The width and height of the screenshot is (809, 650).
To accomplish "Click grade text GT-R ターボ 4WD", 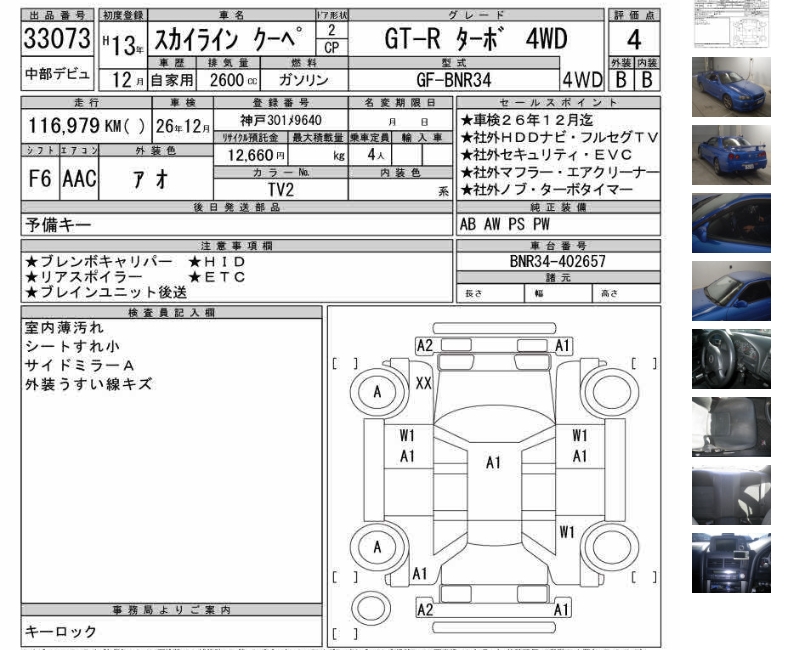I will [x=476, y=39].
